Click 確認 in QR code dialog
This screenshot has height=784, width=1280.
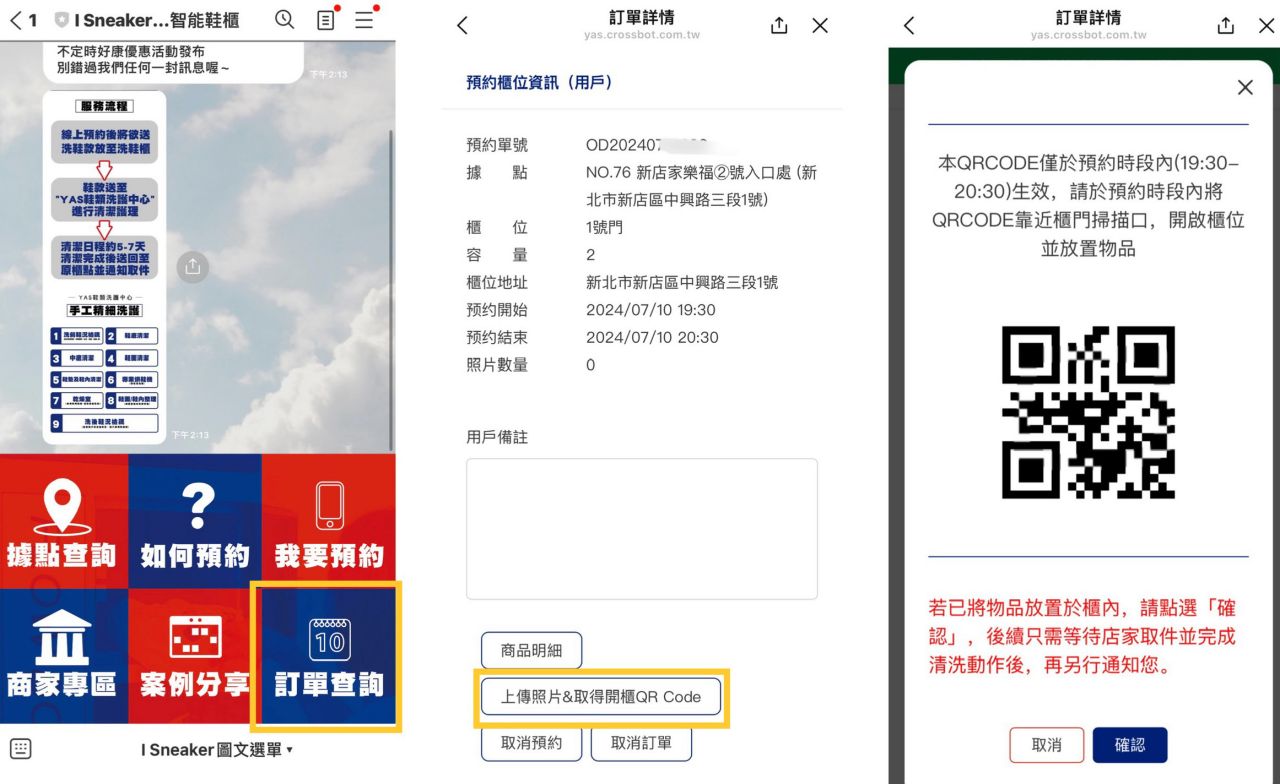[1130, 745]
